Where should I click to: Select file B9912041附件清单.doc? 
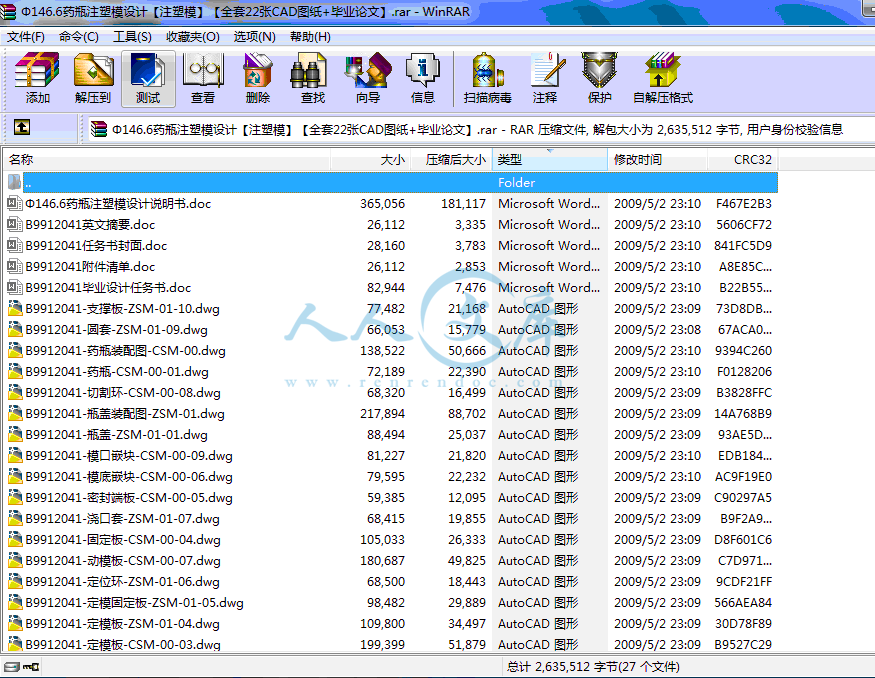coord(90,266)
